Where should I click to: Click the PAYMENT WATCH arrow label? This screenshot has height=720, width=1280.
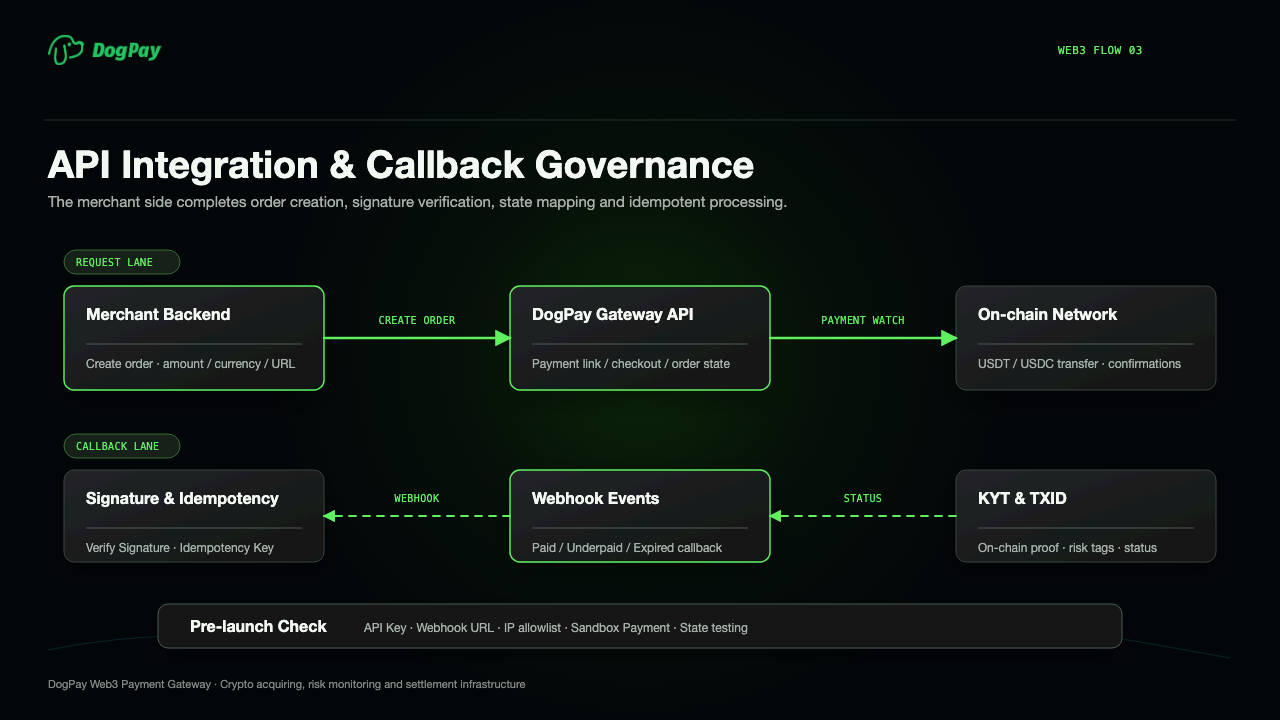click(863, 320)
